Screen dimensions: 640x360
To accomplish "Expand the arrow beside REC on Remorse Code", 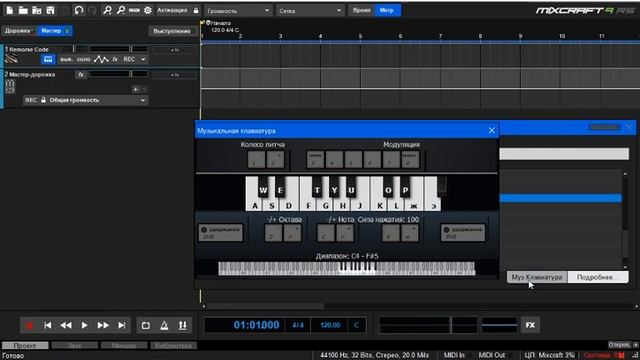I will [x=143, y=60].
